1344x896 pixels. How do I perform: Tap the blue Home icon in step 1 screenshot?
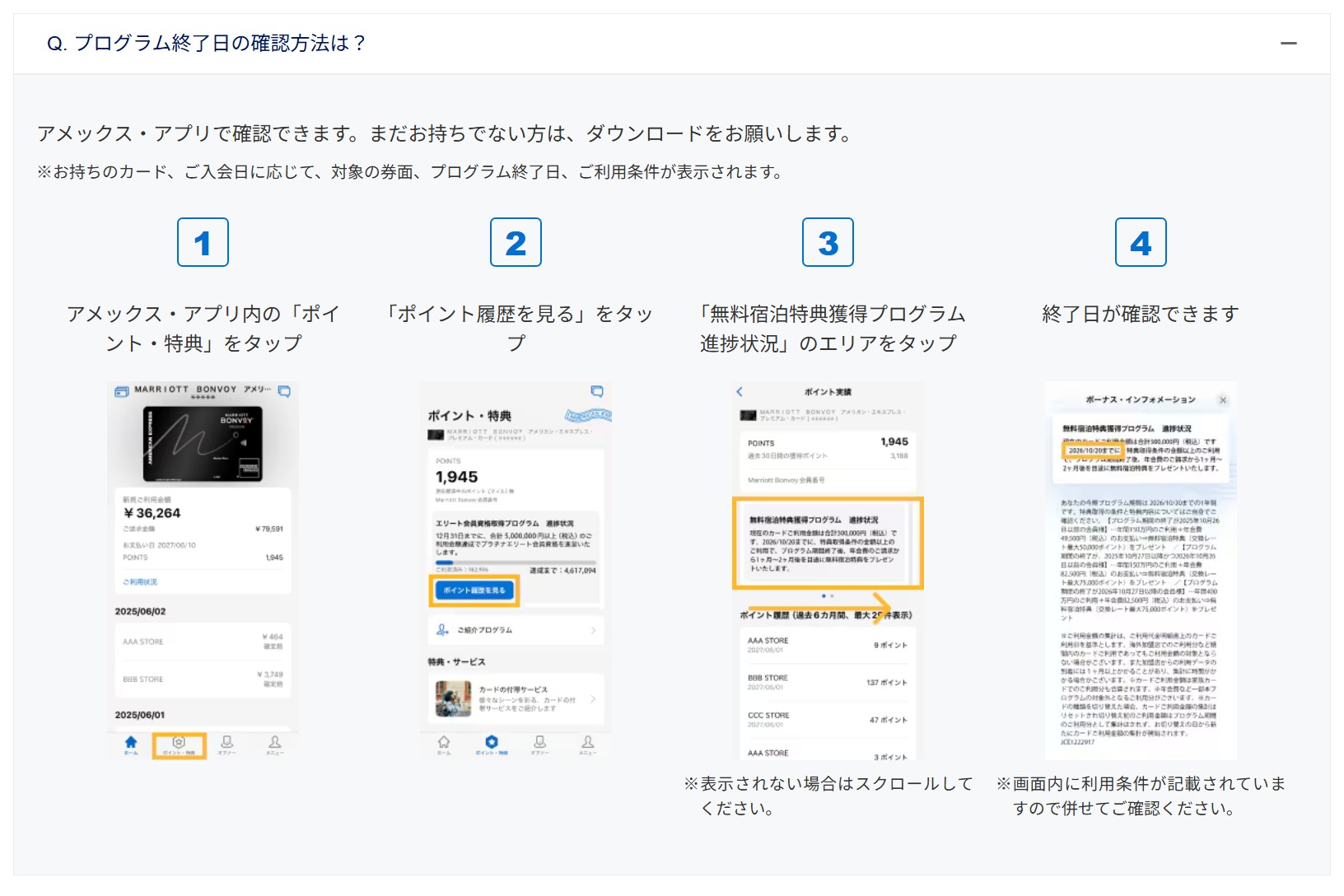tap(131, 744)
